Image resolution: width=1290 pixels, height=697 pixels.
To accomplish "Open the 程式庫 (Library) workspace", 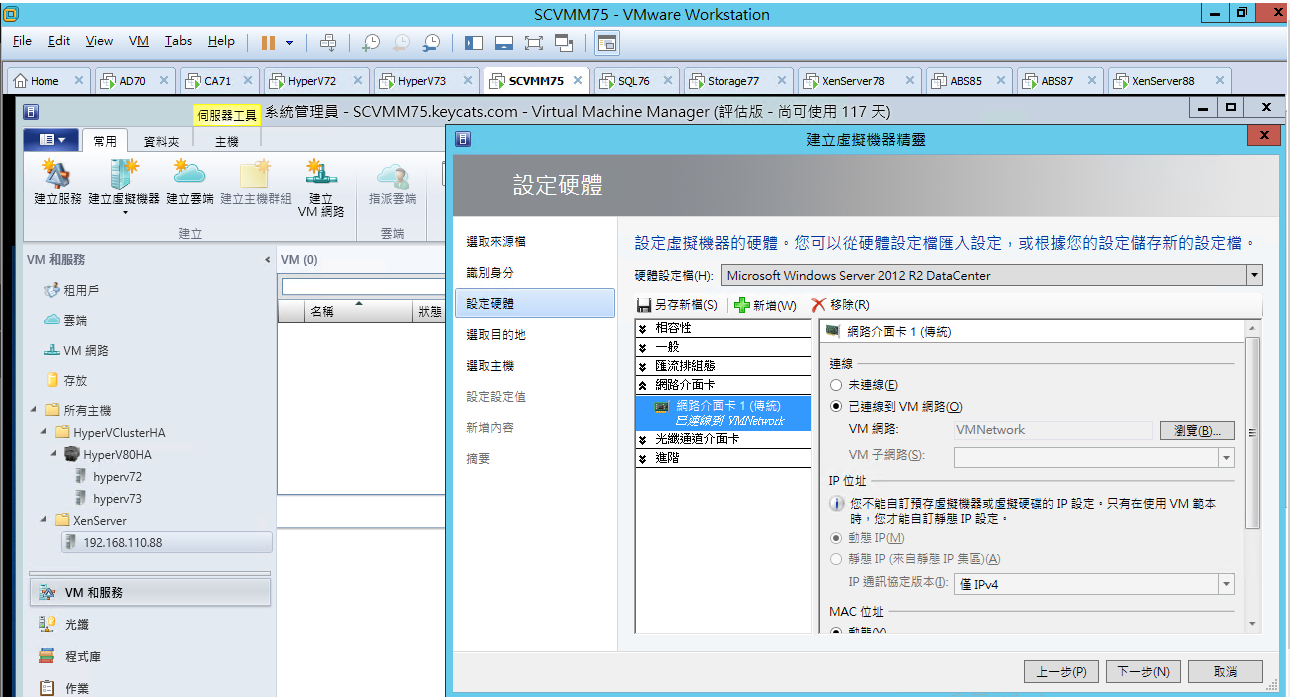I will (150, 656).
